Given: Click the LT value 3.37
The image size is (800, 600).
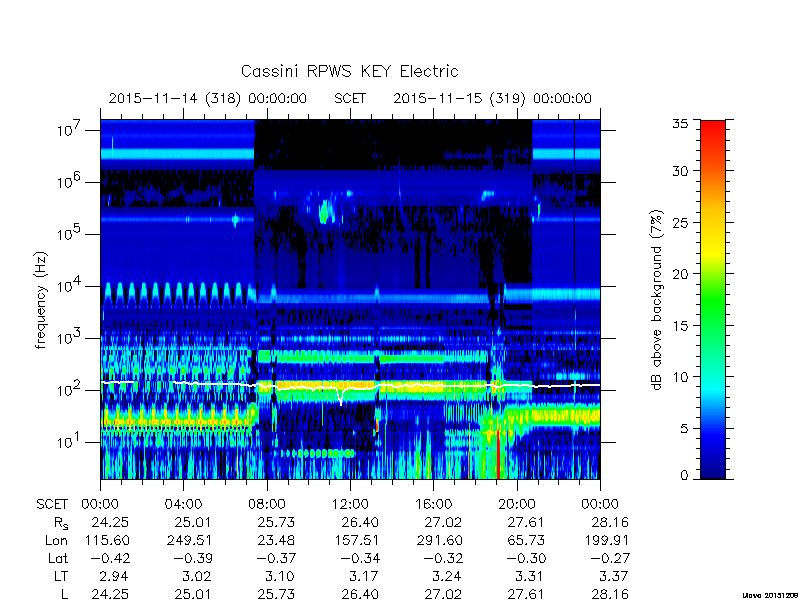Looking at the screenshot, I should pyautogui.click(x=614, y=576).
